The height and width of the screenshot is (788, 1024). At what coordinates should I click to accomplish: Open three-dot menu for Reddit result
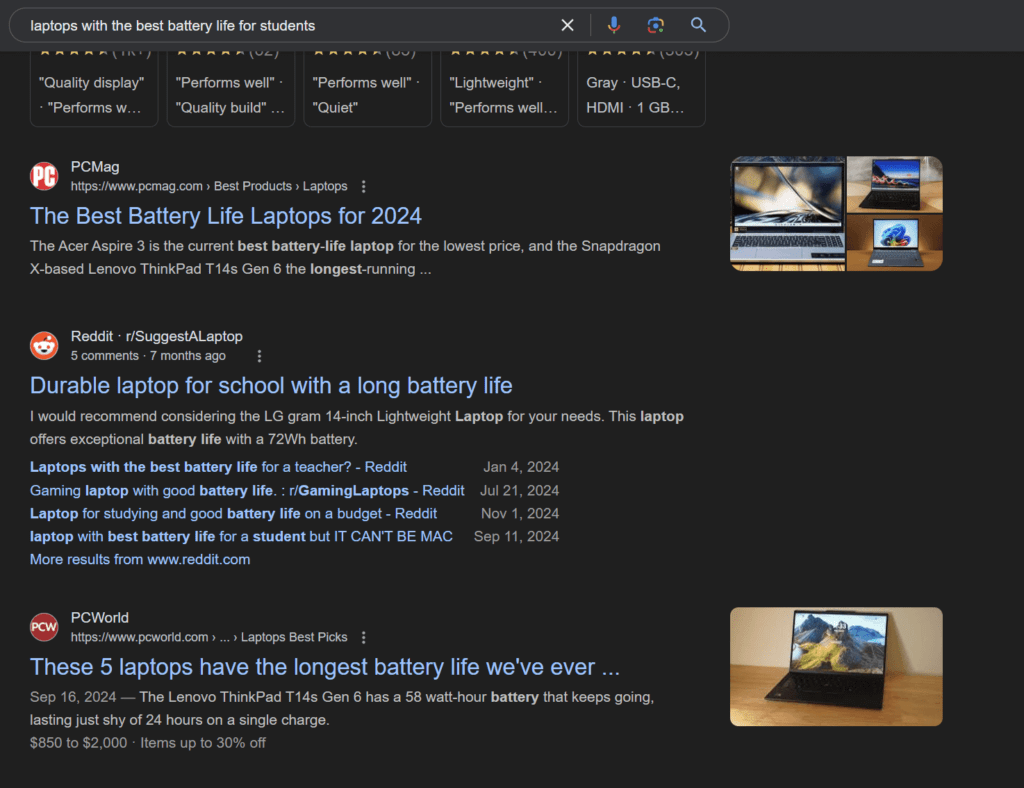coord(259,356)
